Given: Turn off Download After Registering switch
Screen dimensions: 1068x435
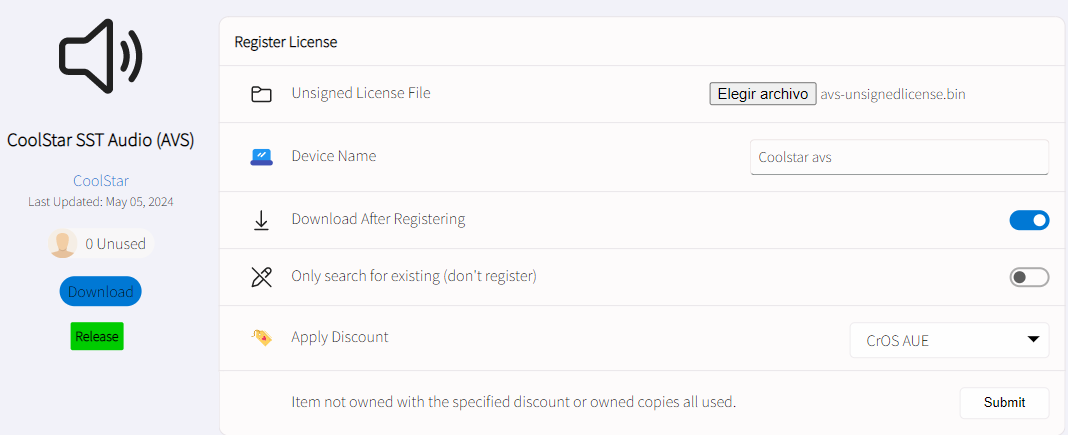Looking at the screenshot, I should point(1029,220).
